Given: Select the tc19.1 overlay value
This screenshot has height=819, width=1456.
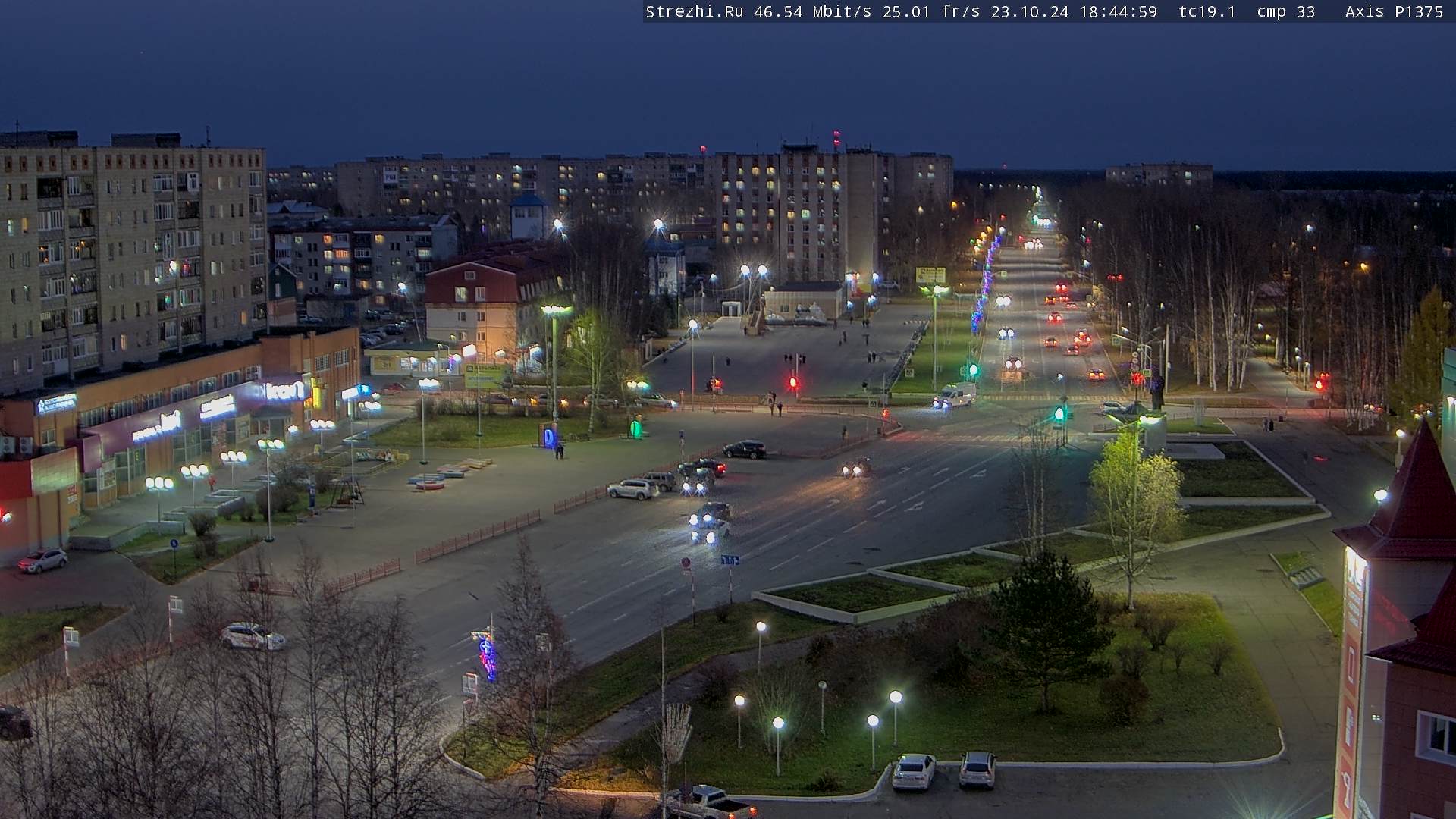Looking at the screenshot, I should [1207, 11].
